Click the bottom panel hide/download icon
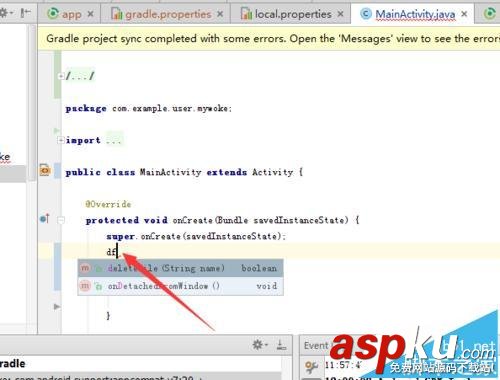The height and width of the screenshot is (380, 500). tap(282, 345)
